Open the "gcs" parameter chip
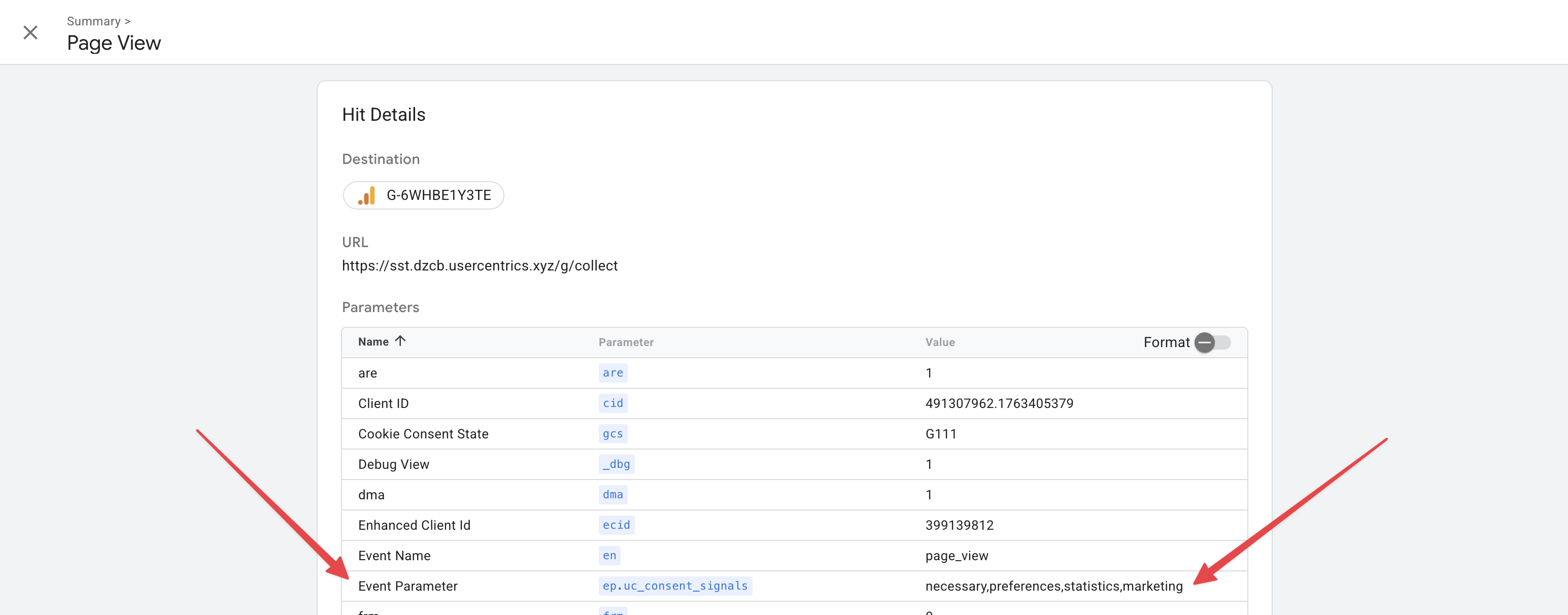The height and width of the screenshot is (615, 1568). click(612, 433)
